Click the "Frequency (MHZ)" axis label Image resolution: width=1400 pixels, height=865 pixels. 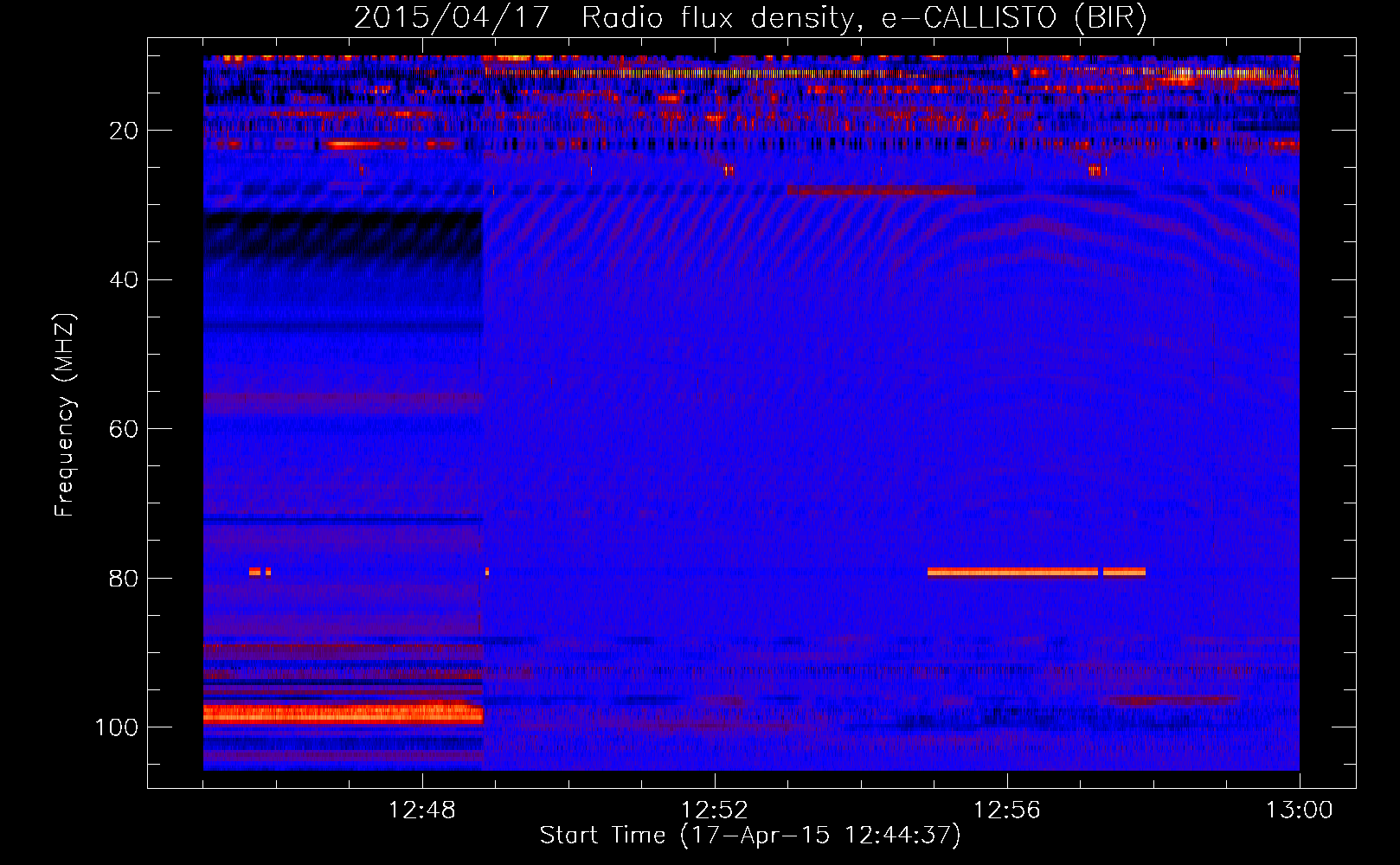tap(65, 415)
